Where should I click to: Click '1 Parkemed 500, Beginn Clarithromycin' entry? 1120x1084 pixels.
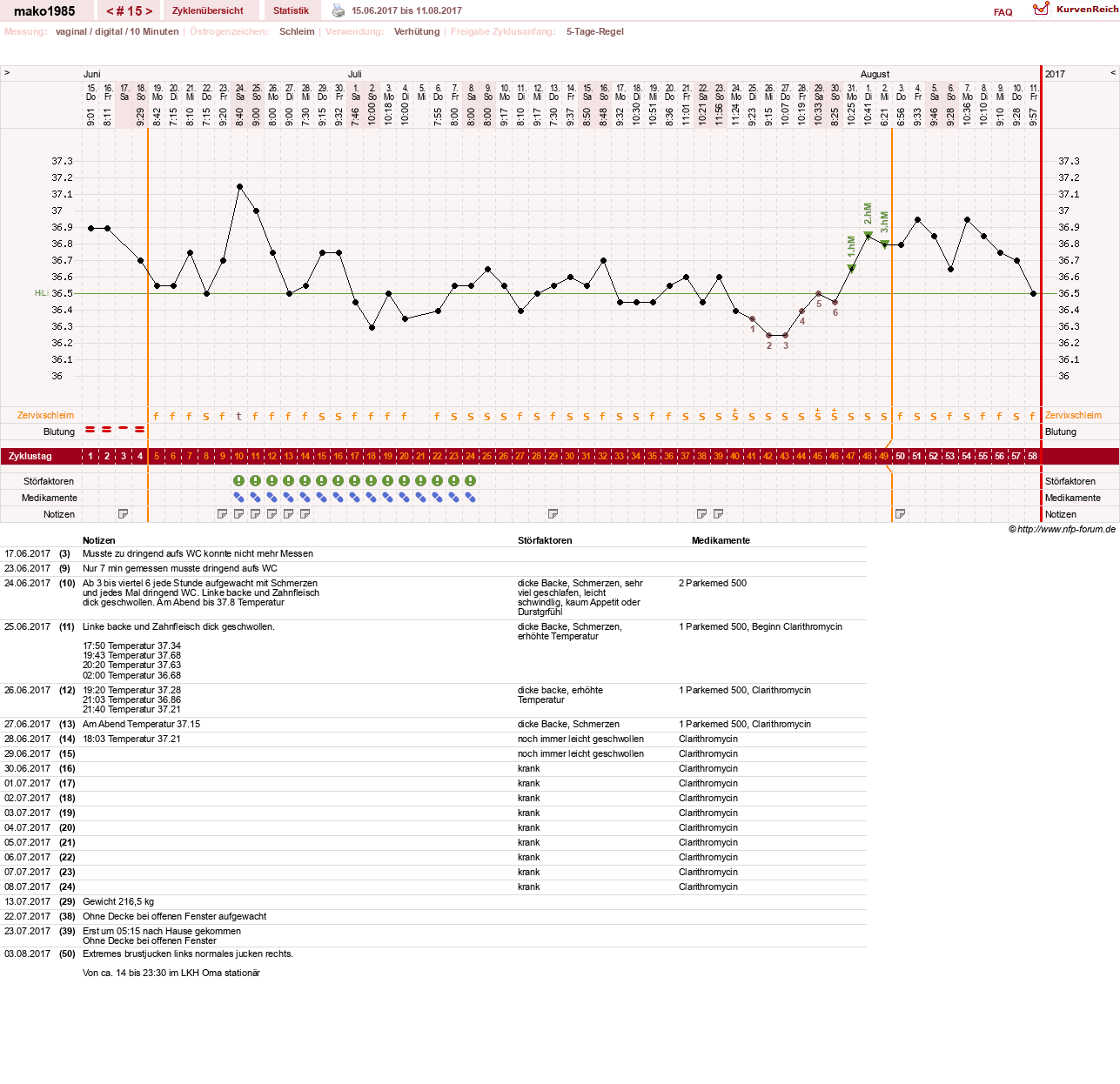[761, 626]
